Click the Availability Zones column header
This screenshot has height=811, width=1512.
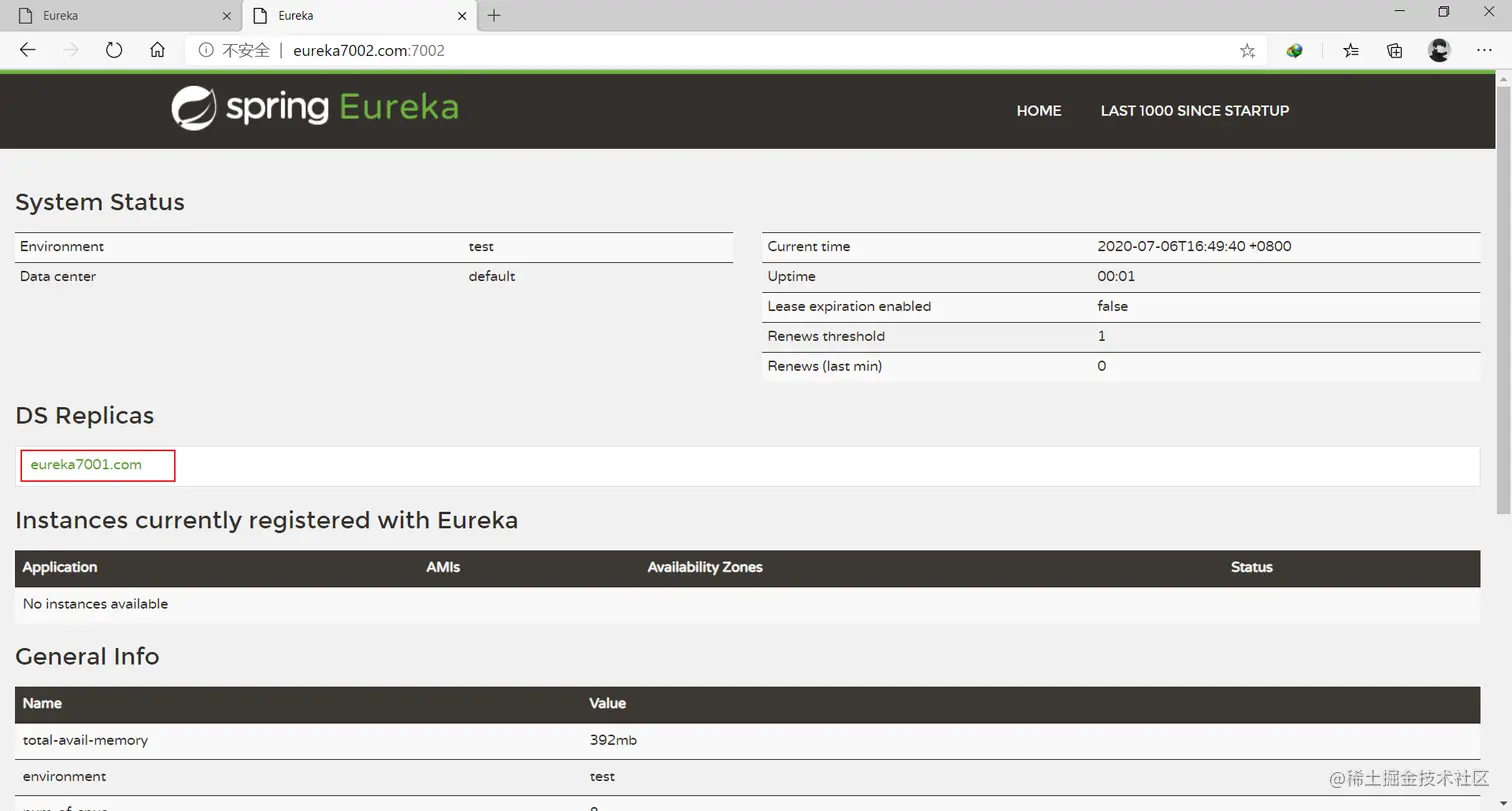coord(705,567)
